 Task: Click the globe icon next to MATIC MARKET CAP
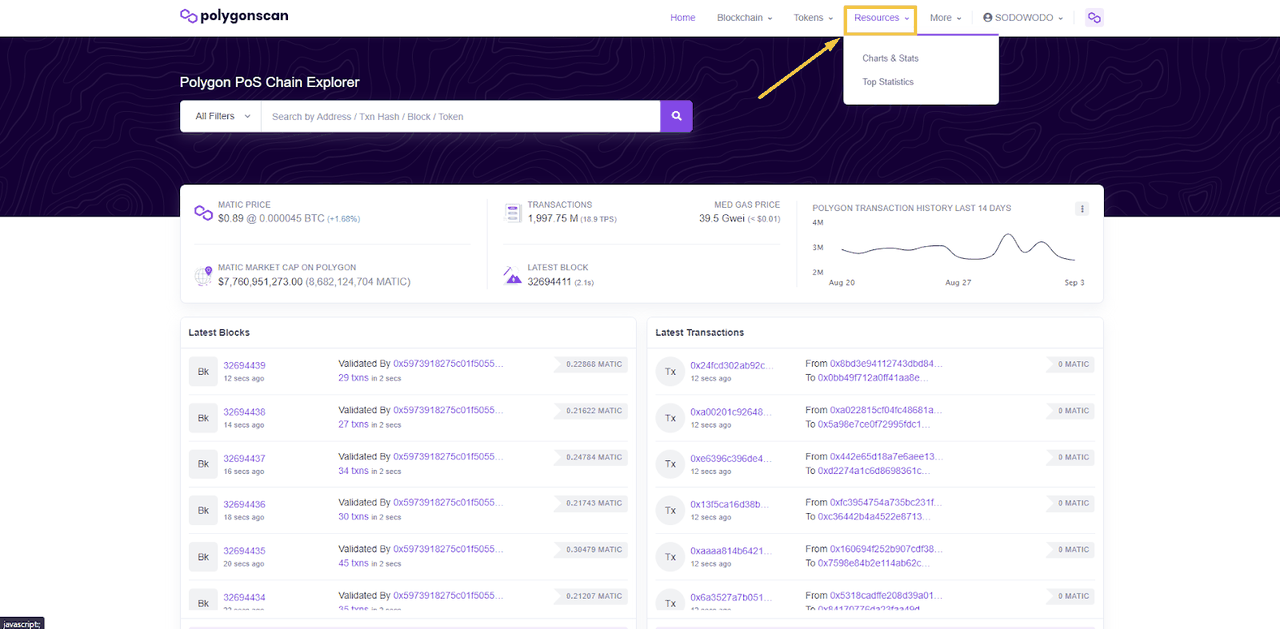point(203,275)
